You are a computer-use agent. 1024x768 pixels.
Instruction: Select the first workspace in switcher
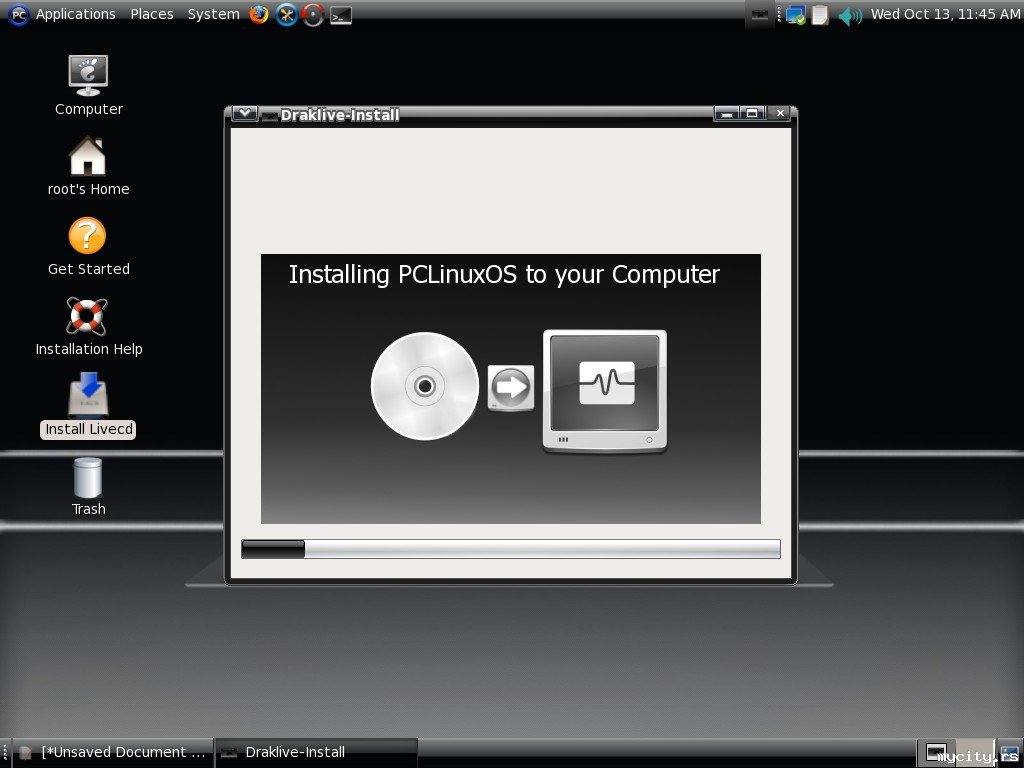[x=936, y=753]
